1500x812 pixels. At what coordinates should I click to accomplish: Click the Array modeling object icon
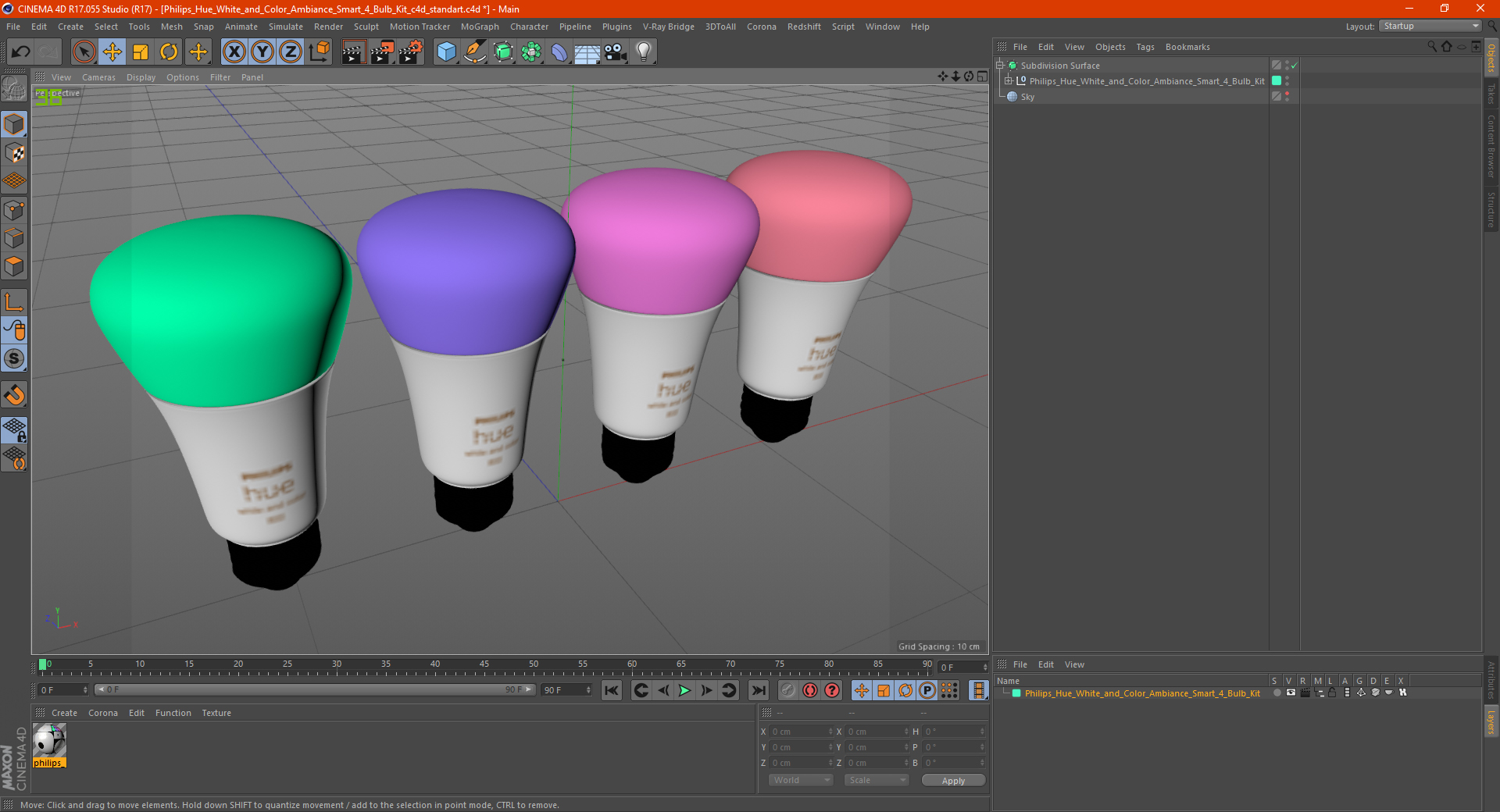(x=531, y=52)
